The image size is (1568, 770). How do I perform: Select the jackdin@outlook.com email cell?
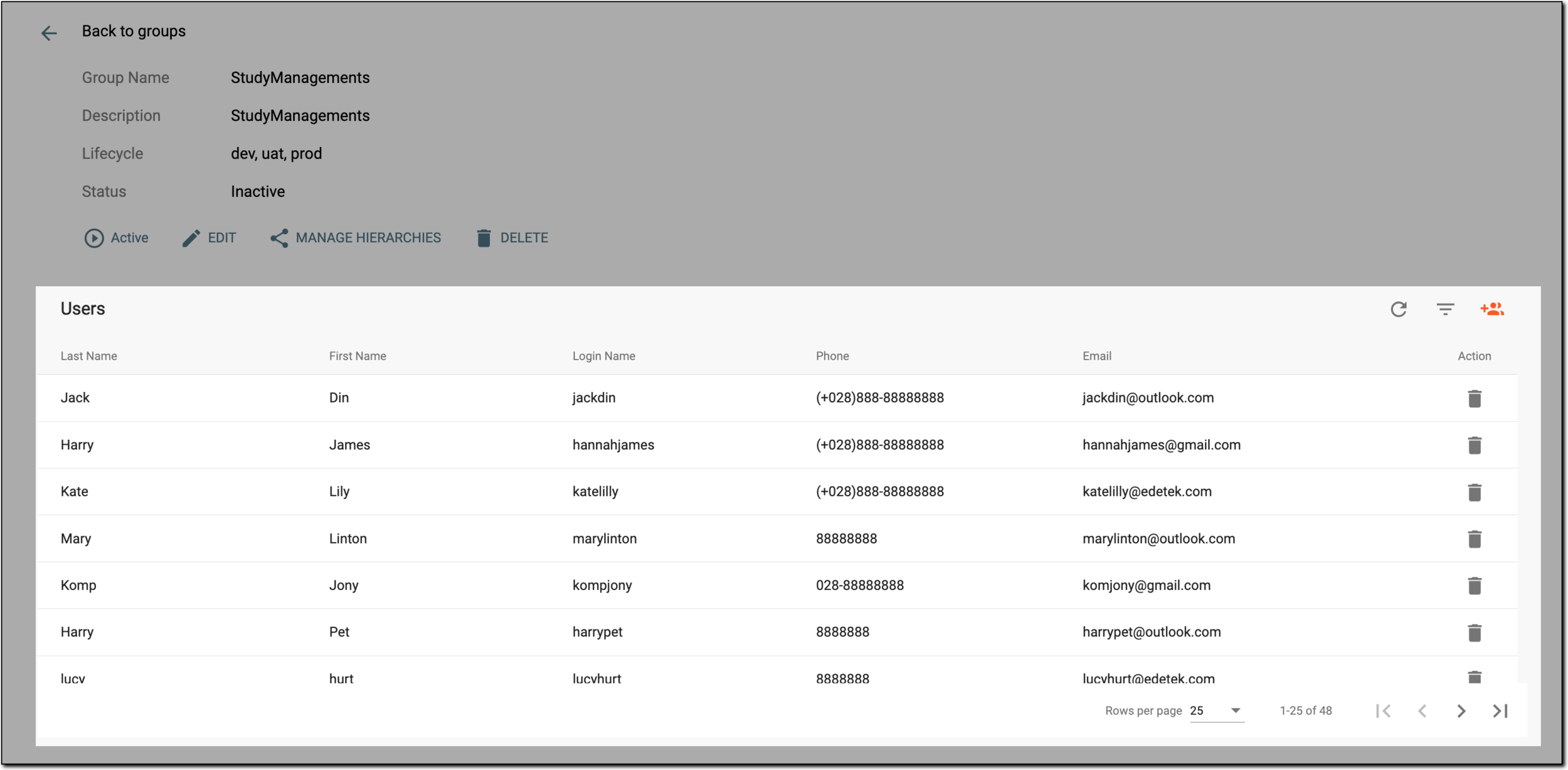pyautogui.click(x=1148, y=398)
